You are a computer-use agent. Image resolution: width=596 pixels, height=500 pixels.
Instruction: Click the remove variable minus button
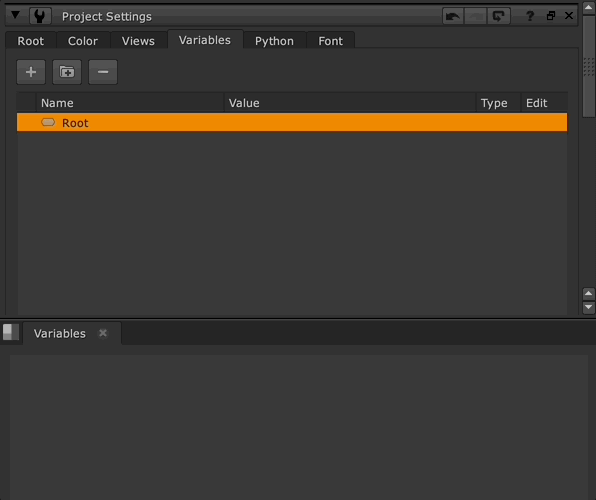click(103, 72)
